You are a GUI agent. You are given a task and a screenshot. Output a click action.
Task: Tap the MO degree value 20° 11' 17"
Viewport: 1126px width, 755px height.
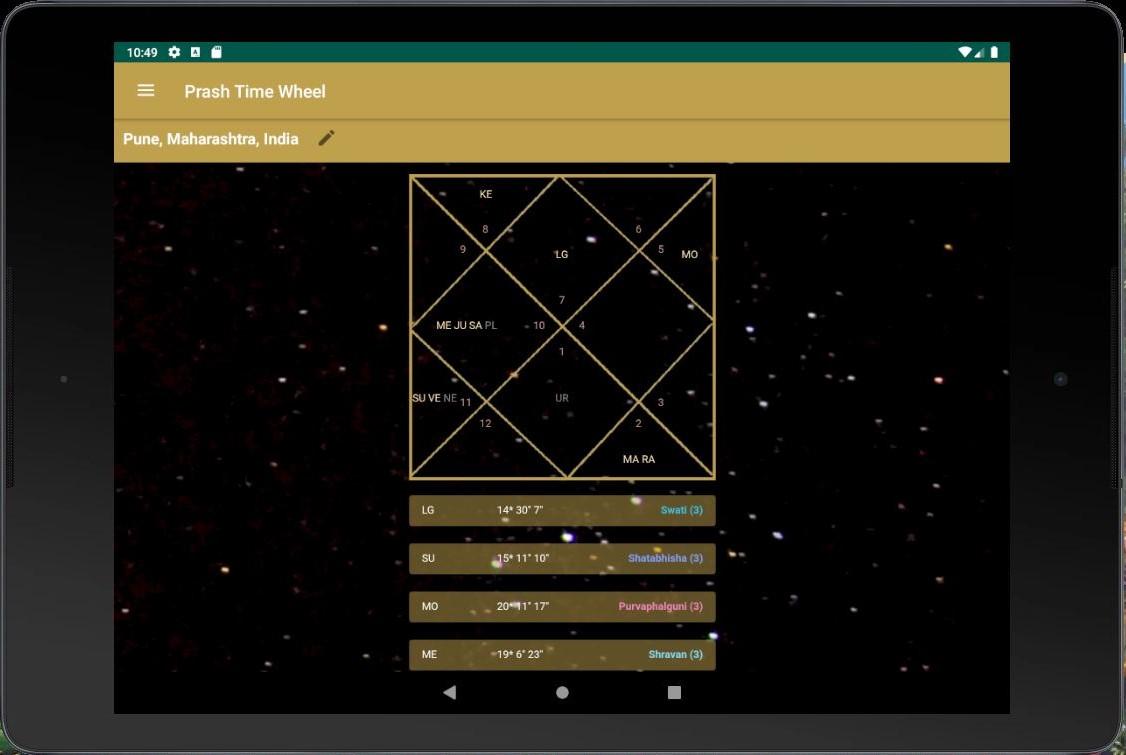(x=523, y=606)
